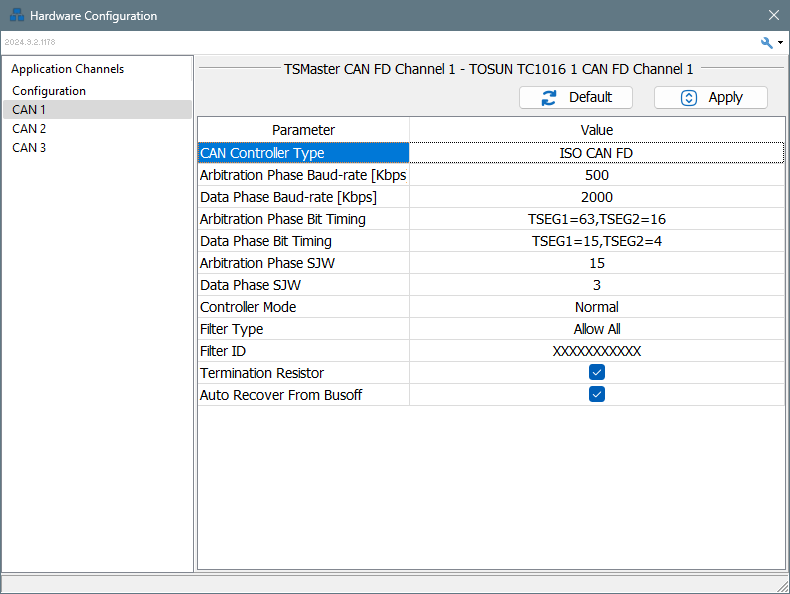Edit Filter ID XXXXXXXXXXX value
The width and height of the screenshot is (790, 594).
pos(597,351)
